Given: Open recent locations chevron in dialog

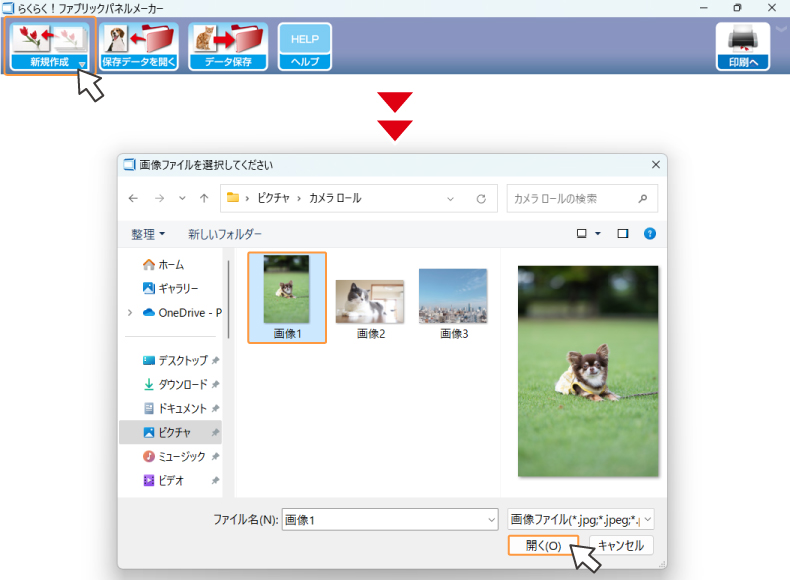Looking at the screenshot, I should (x=182, y=199).
